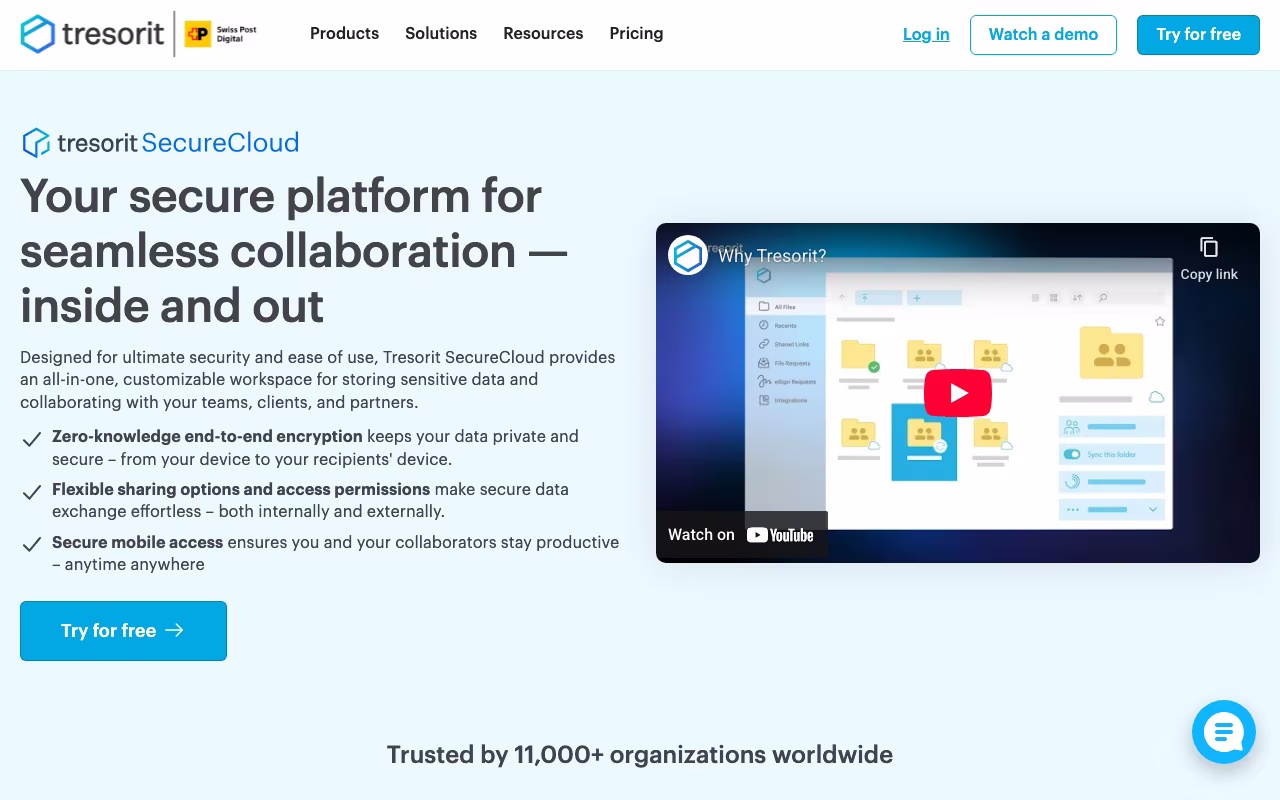Click the Try for free arrow button
Viewport: 1280px width, 800px height.
pos(123,631)
